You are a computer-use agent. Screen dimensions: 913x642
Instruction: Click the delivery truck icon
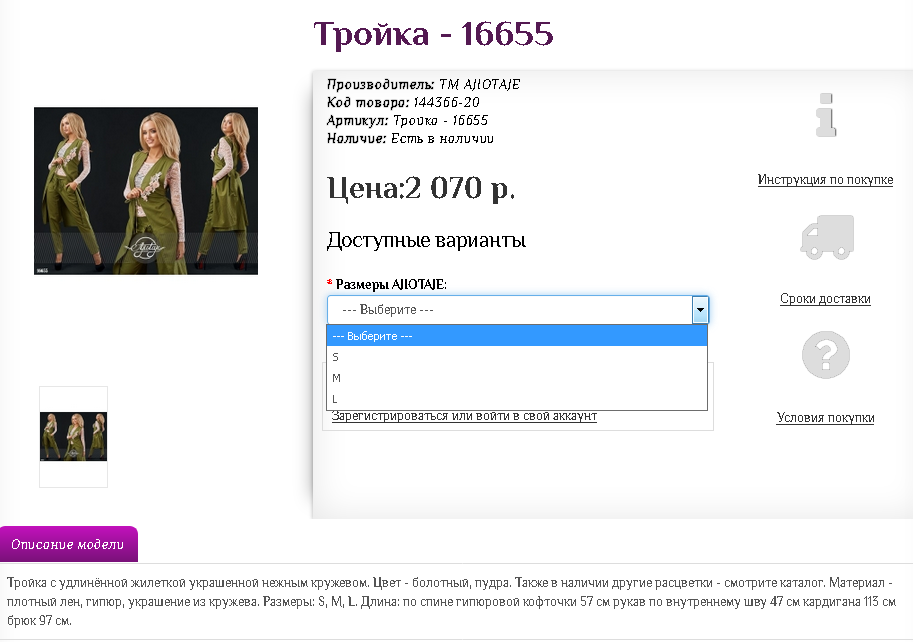[x=826, y=236]
